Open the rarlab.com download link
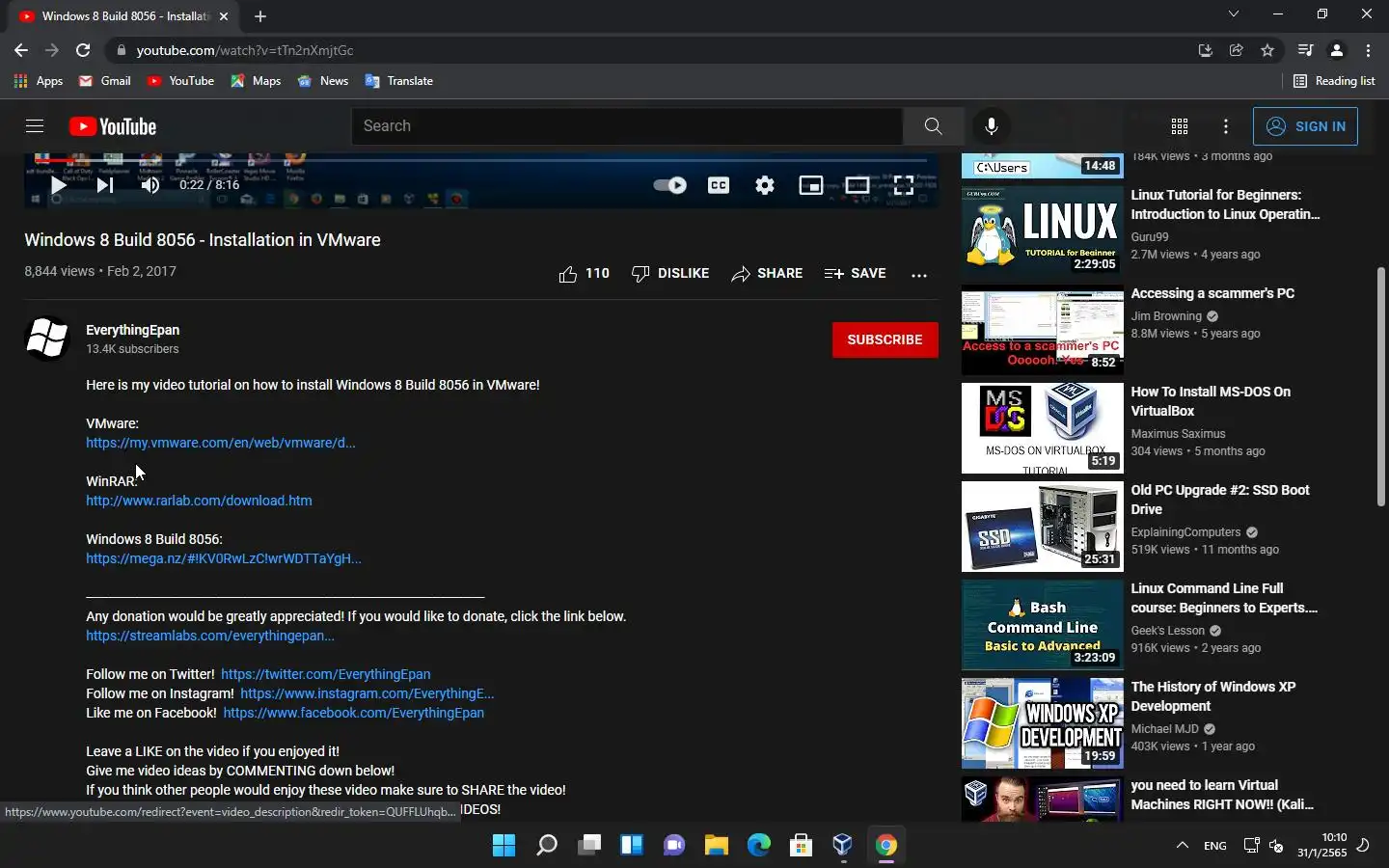Image resolution: width=1389 pixels, height=868 pixels. [199, 501]
